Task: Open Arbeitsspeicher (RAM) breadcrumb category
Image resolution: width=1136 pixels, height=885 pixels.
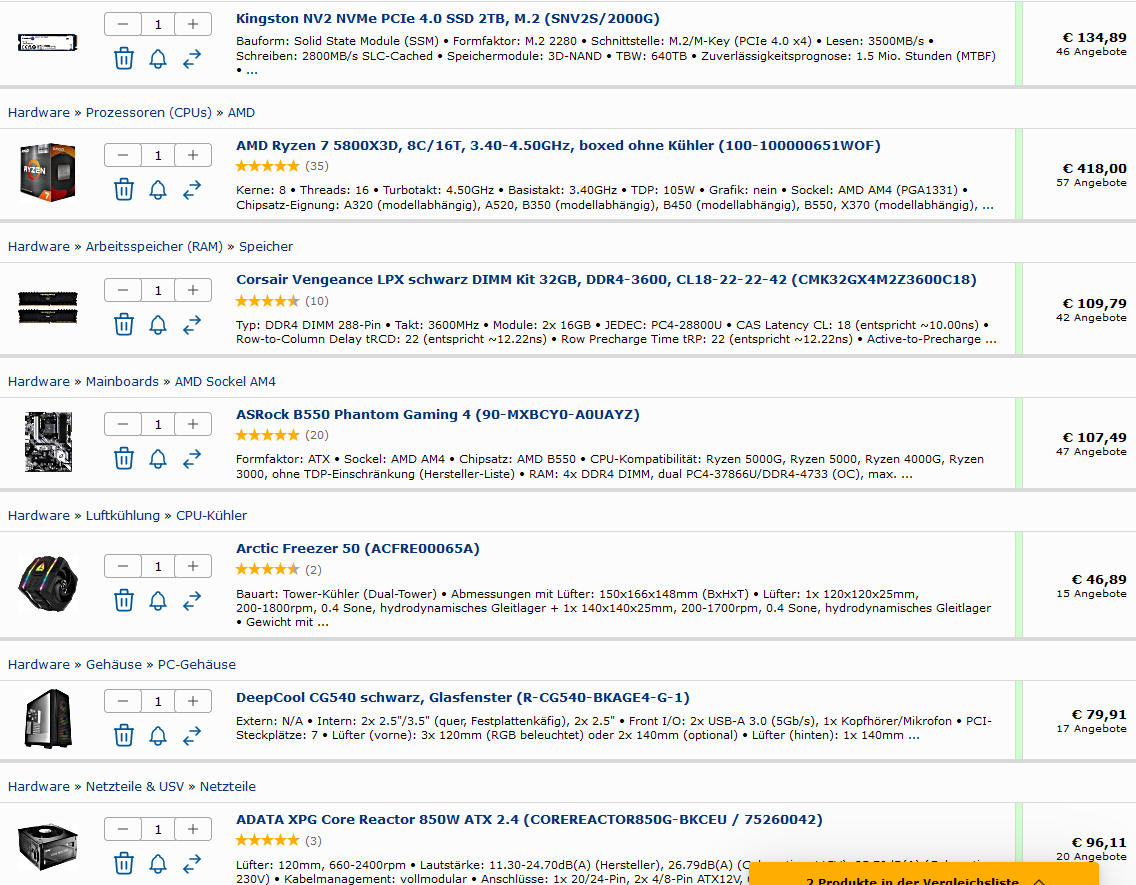Action: 154,247
